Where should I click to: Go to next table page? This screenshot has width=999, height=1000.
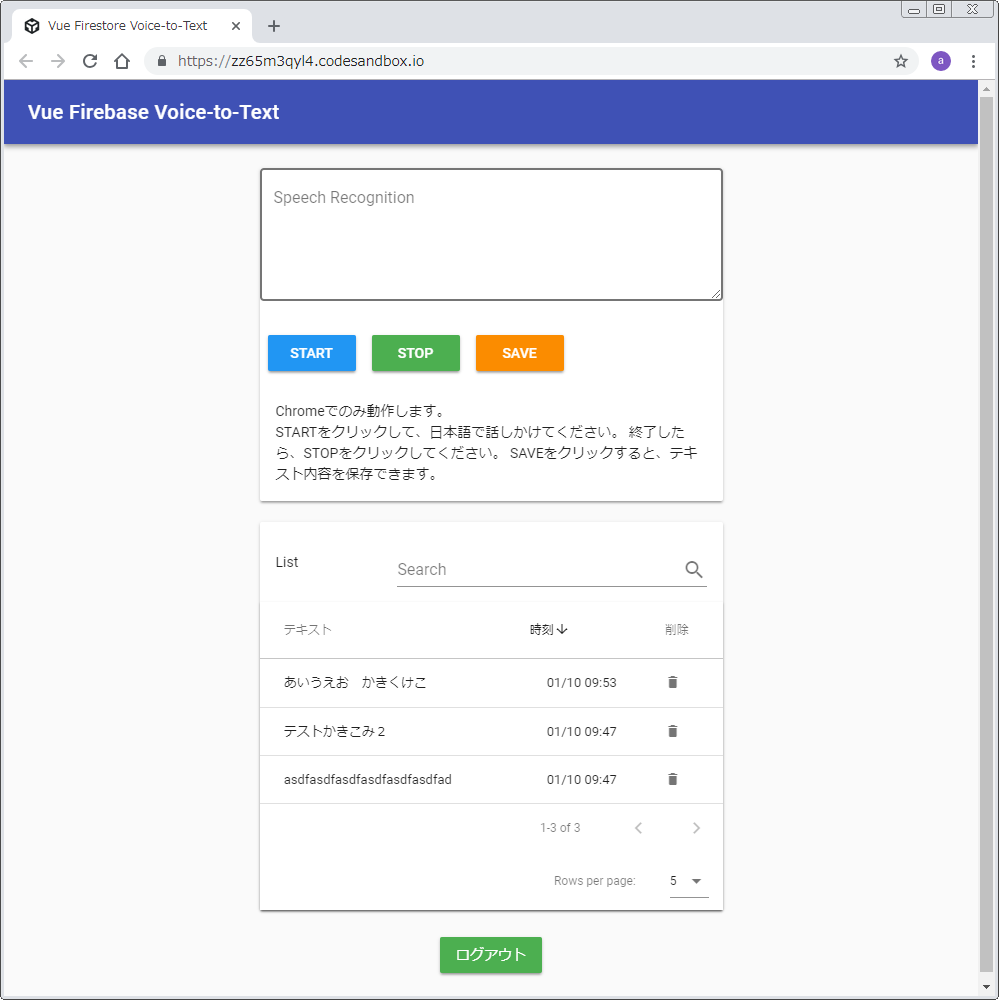696,828
